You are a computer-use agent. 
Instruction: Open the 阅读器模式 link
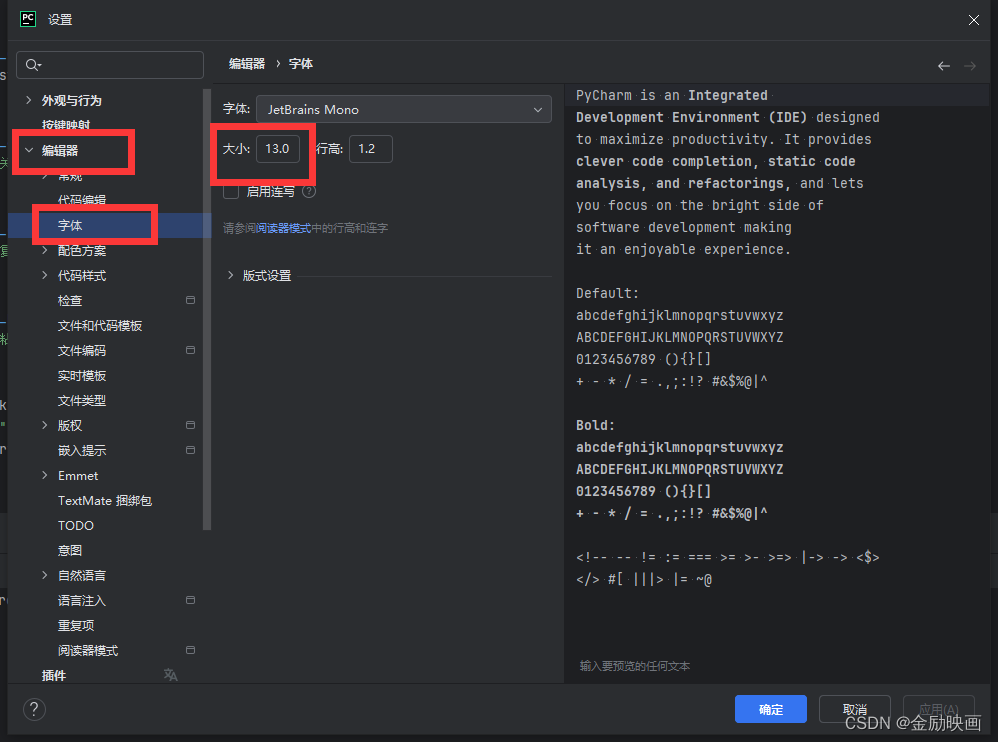pyautogui.click(x=283, y=228)
